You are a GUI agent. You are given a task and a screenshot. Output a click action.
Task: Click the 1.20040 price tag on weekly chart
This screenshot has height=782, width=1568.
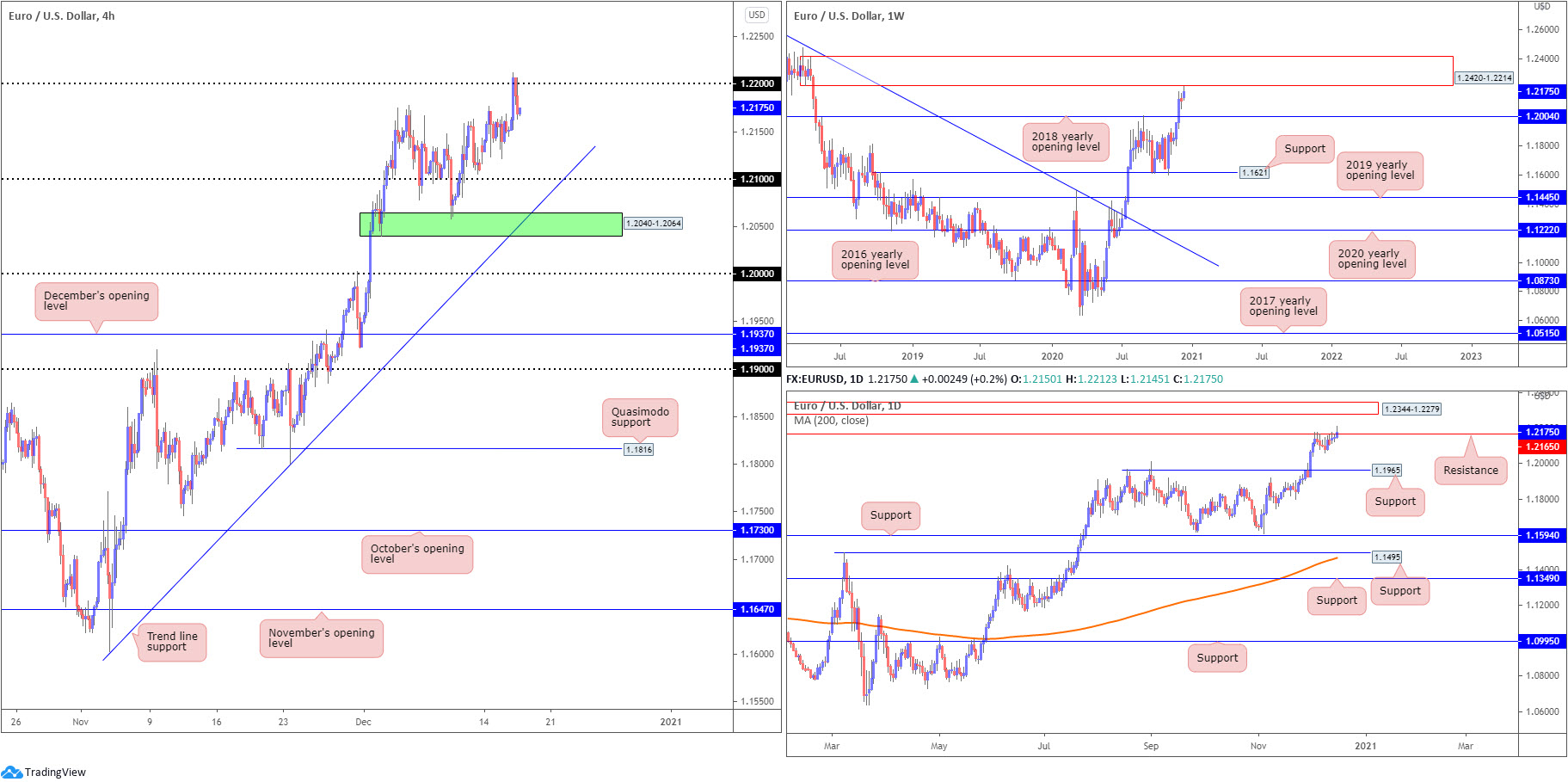(1542, 116)
